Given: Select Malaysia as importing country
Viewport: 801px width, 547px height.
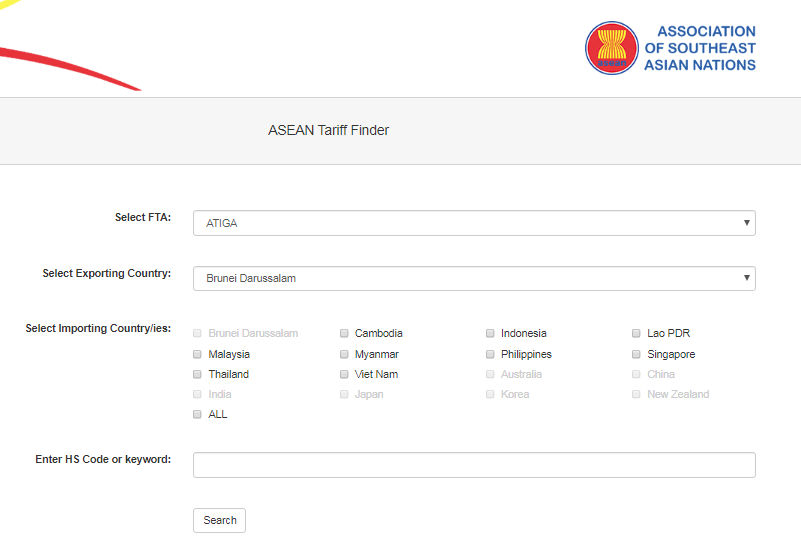Looking at the screenshot, I should [197, 354].
